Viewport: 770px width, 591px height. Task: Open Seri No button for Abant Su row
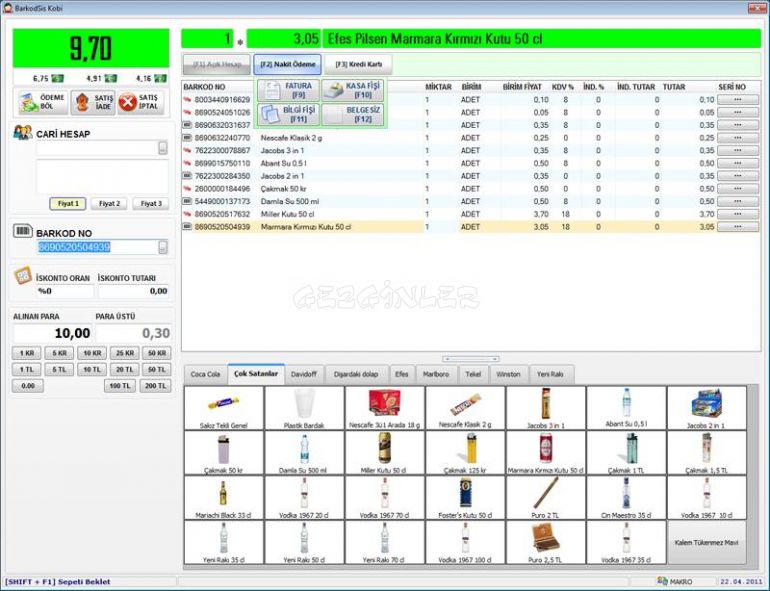(738, 163)
